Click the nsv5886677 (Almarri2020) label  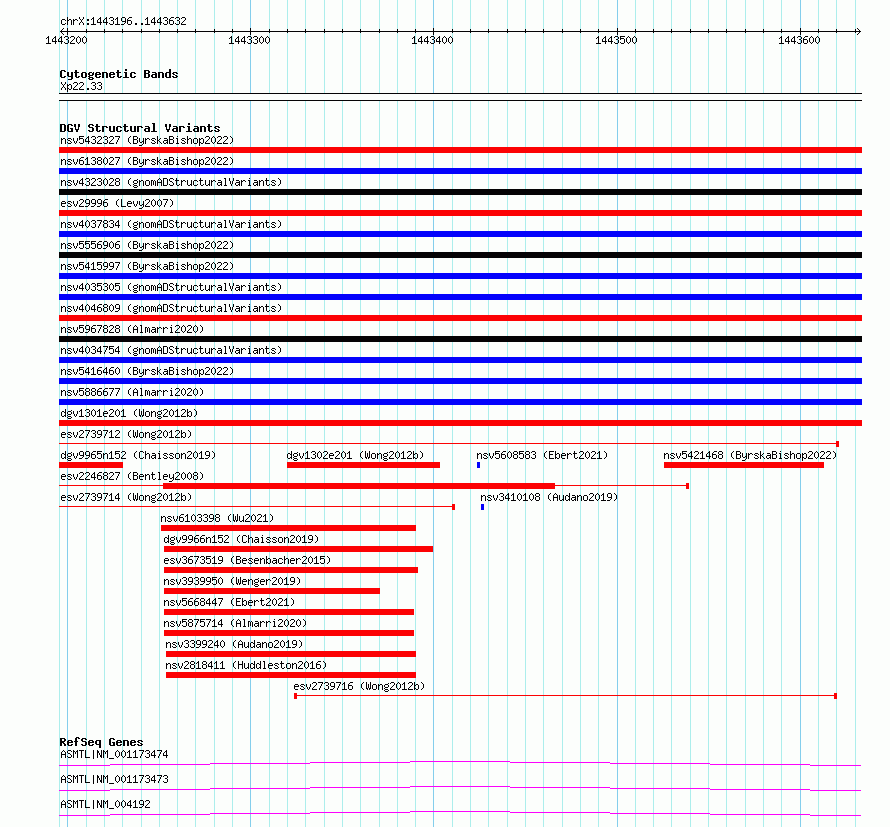point(132,392)
